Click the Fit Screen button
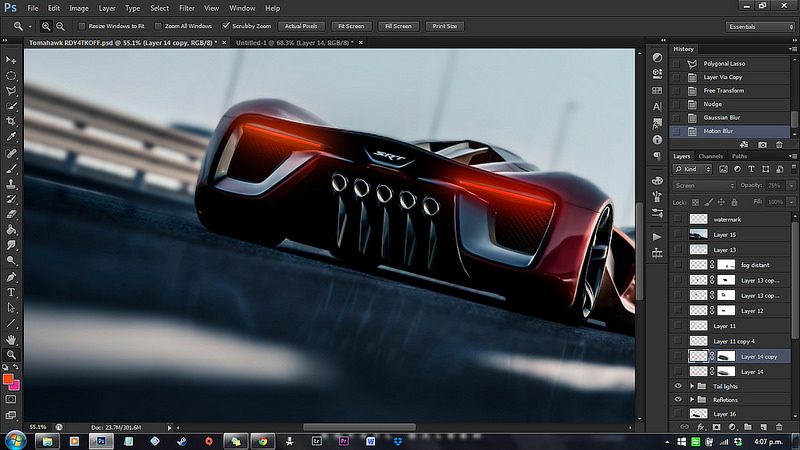Screen dimensions: 800x450 pos(351,26)
